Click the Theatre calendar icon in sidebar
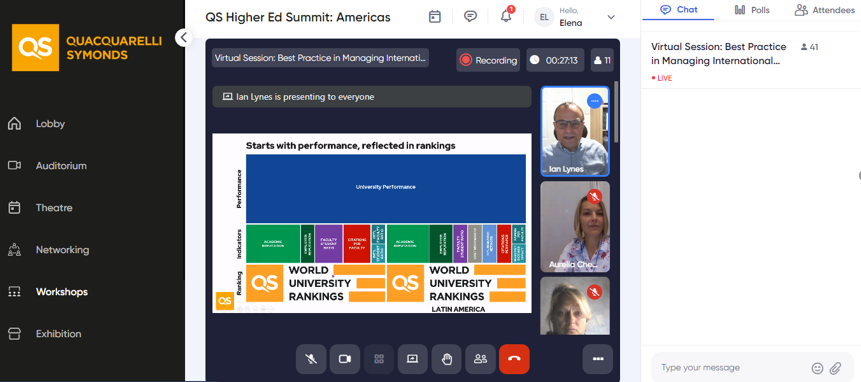The width and height of the screenshot is (861, 382). coord(14,207)
